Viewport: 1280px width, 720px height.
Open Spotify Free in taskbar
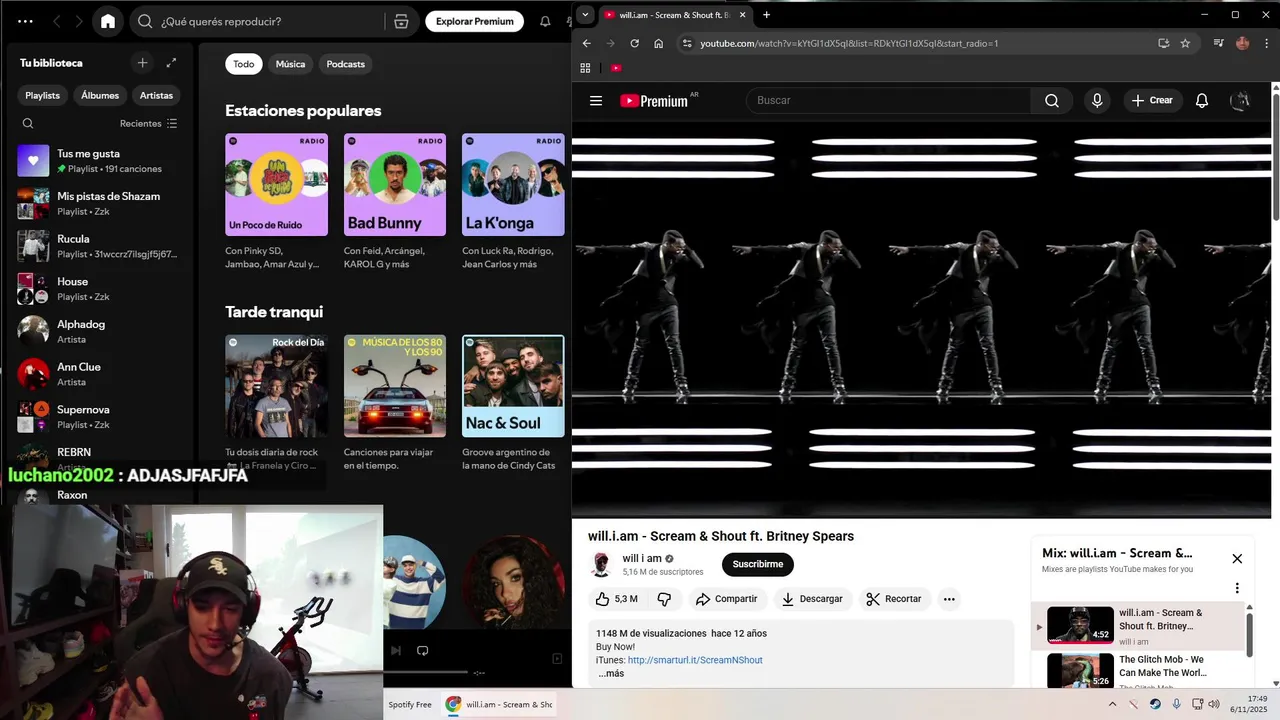pos(410,704)
